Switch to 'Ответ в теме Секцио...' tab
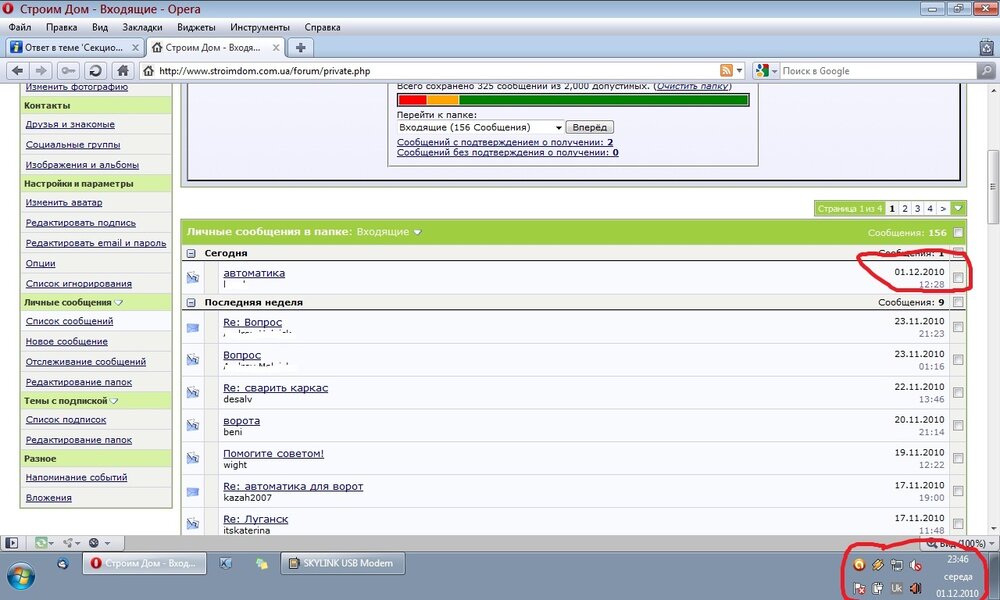 [74, 47]
